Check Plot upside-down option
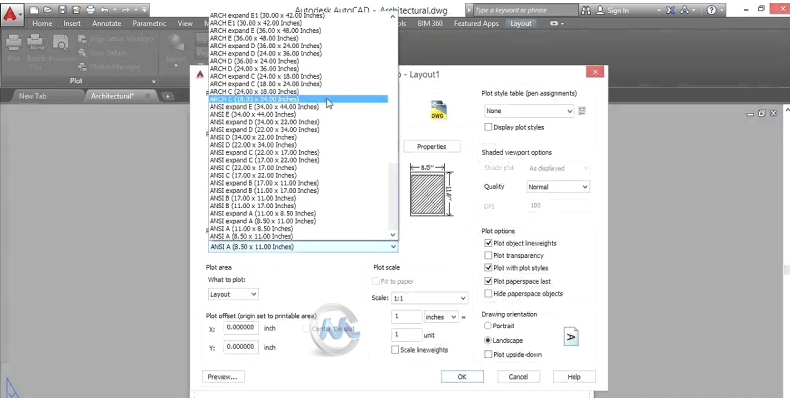The image size is (790, 398). coord(488,355)
